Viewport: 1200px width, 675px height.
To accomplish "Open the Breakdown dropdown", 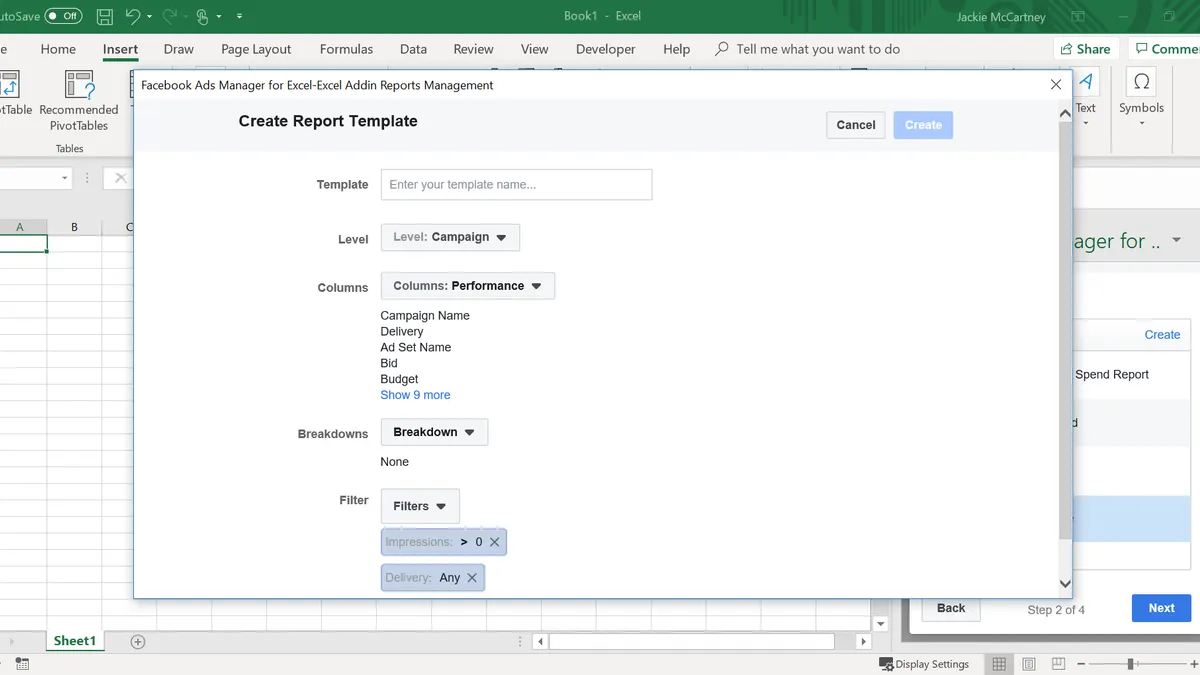I will click(434, 432).
